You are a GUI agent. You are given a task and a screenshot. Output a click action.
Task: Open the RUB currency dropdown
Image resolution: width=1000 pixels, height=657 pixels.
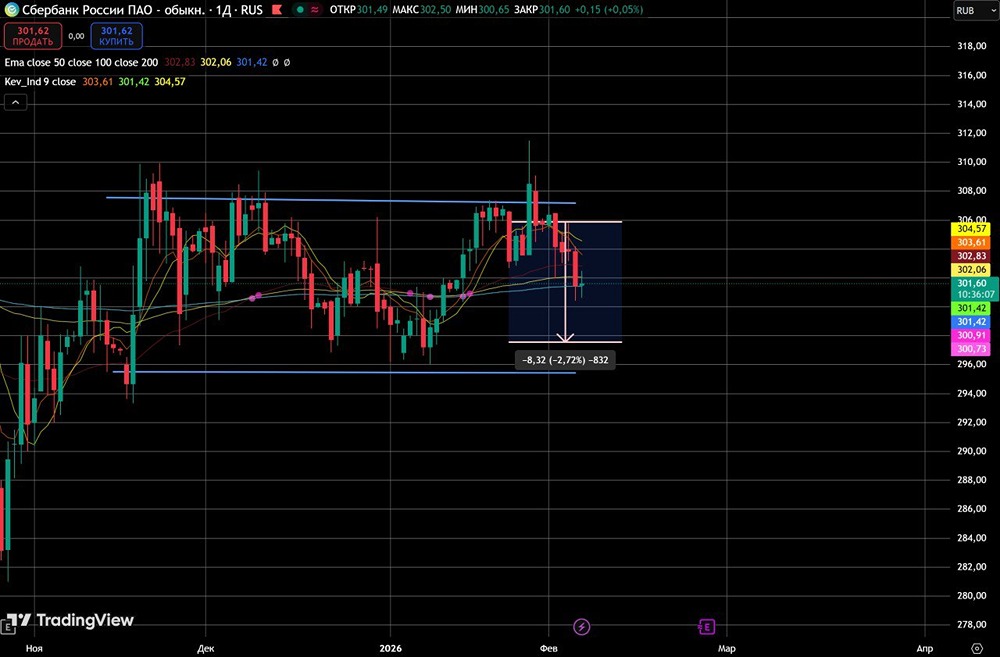pyautogui.click(x=975, y=10)
